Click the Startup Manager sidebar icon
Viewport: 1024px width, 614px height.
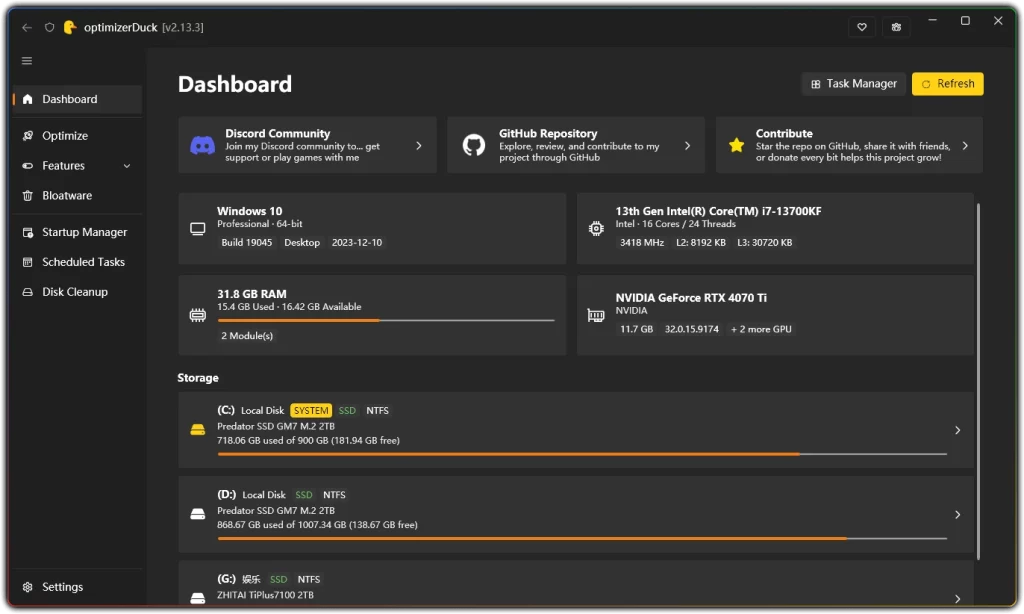(x=27, y=233)
